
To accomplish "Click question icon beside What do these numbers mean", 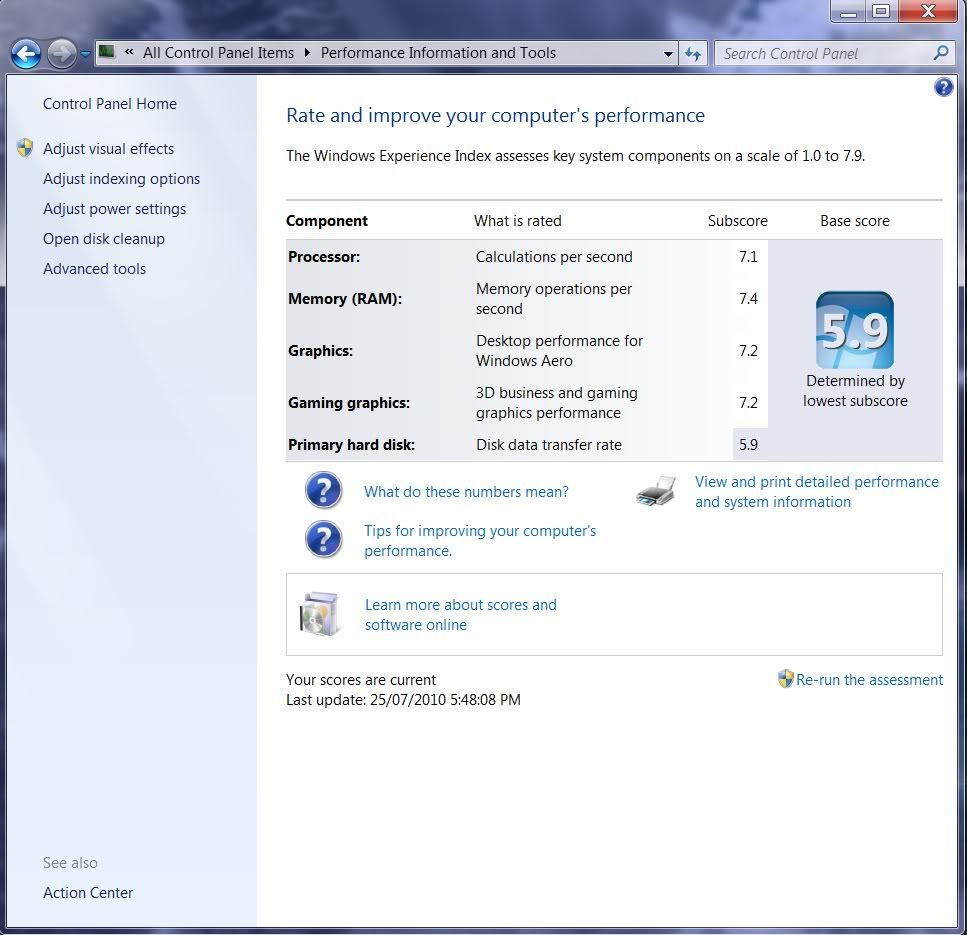I will tap(324, 490).
